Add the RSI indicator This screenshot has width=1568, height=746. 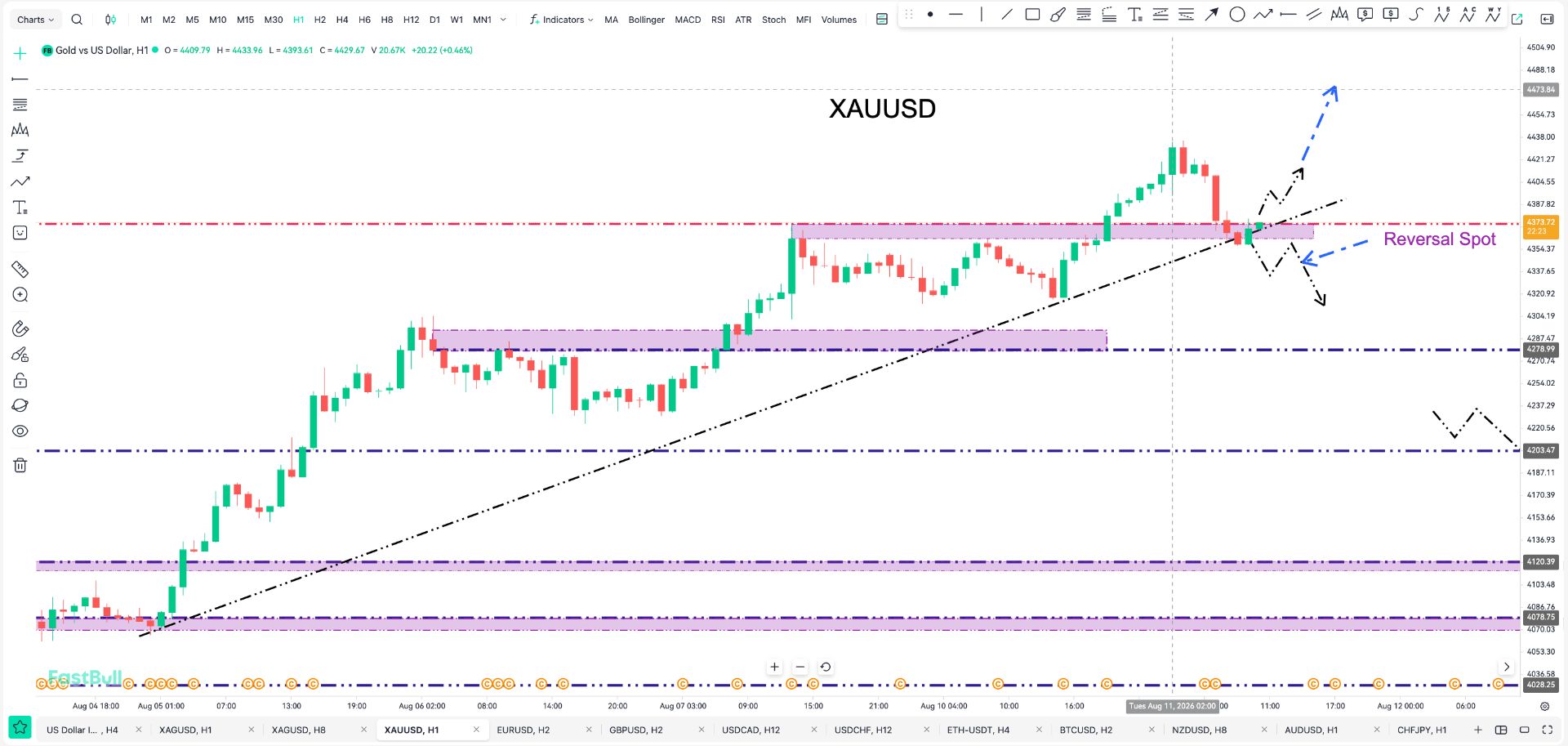(718, 20)
